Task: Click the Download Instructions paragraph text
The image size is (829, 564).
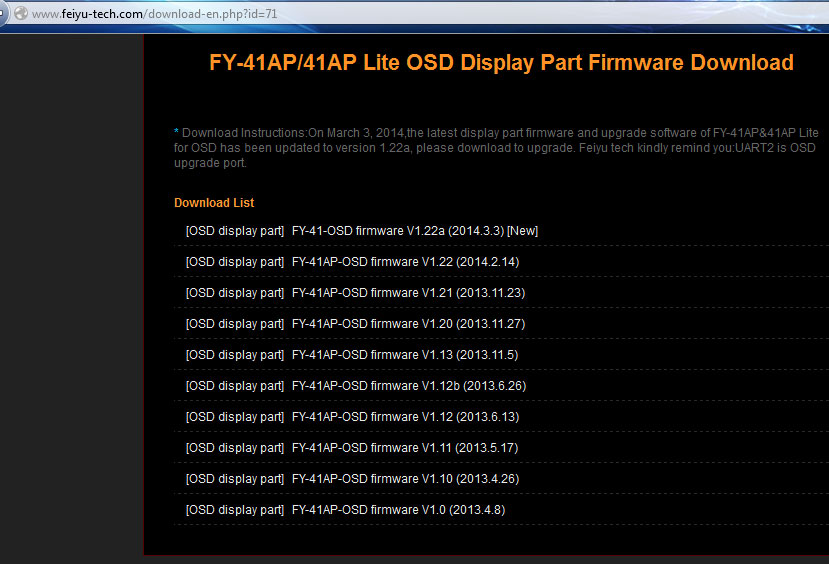Action: (x=496, y=148)
